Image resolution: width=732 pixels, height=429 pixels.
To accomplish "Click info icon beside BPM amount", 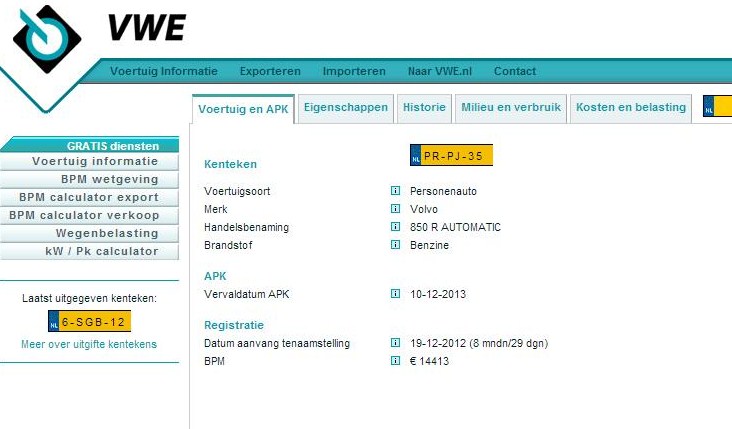I will tap(395, 361).
